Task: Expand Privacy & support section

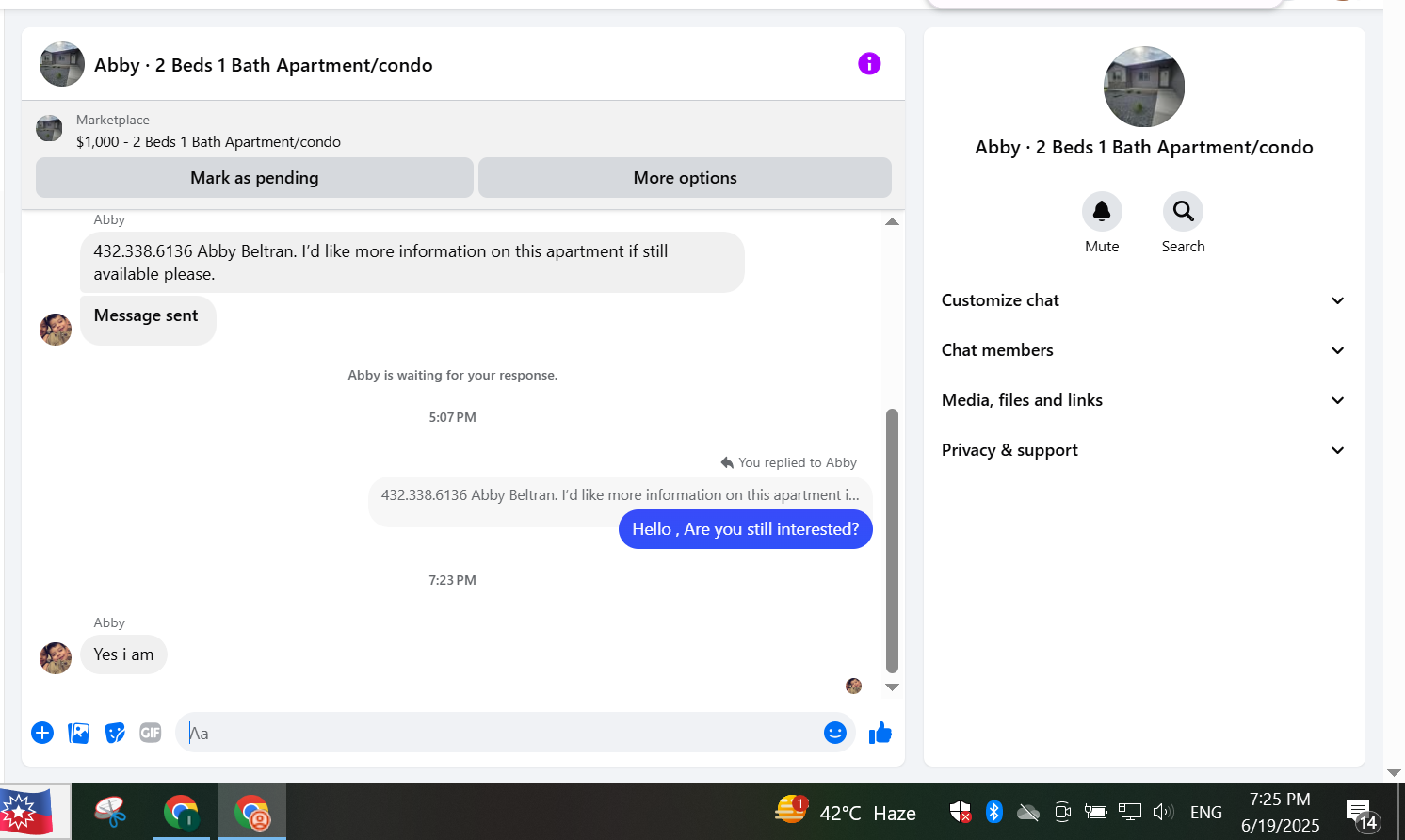Action: [1144, 450]
